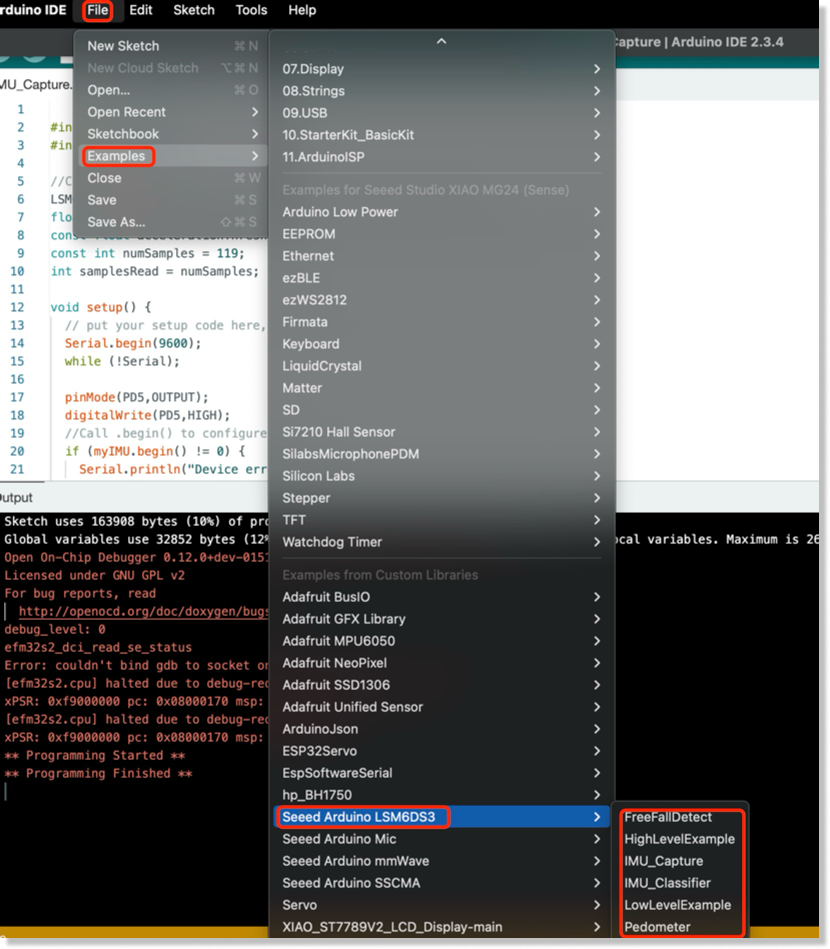Image resolution: width=830 pixels, height=949 pixels.
Task: Open the Keyboard examples submenu
Action: 441,344
